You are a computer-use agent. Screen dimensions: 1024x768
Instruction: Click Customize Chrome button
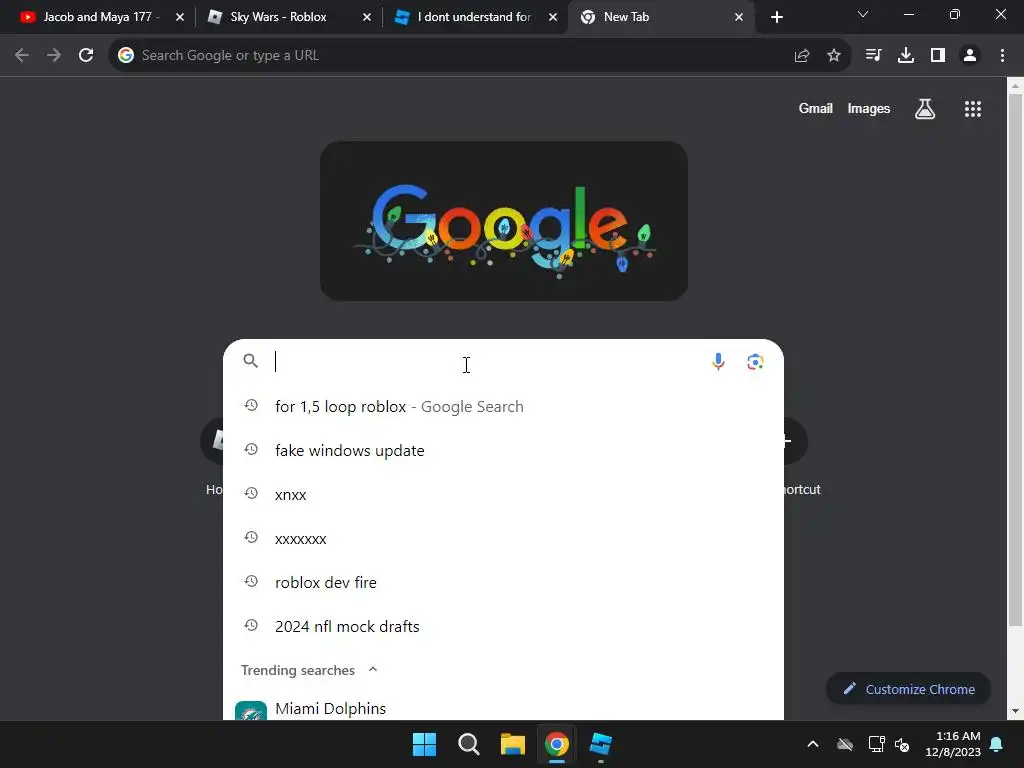[908, 689]
